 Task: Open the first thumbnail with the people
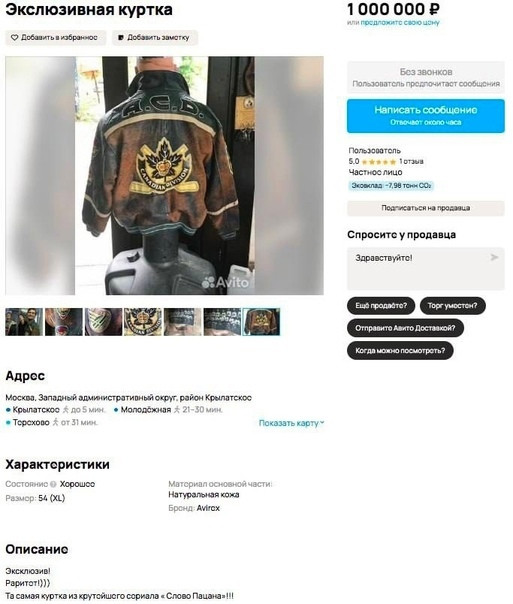[x=24, y=322]
